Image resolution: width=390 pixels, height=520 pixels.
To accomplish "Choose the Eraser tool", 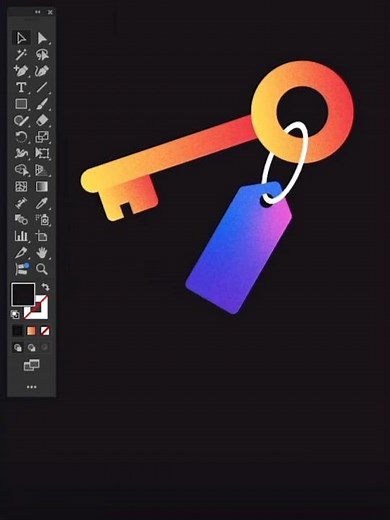I will coord(42,120).
